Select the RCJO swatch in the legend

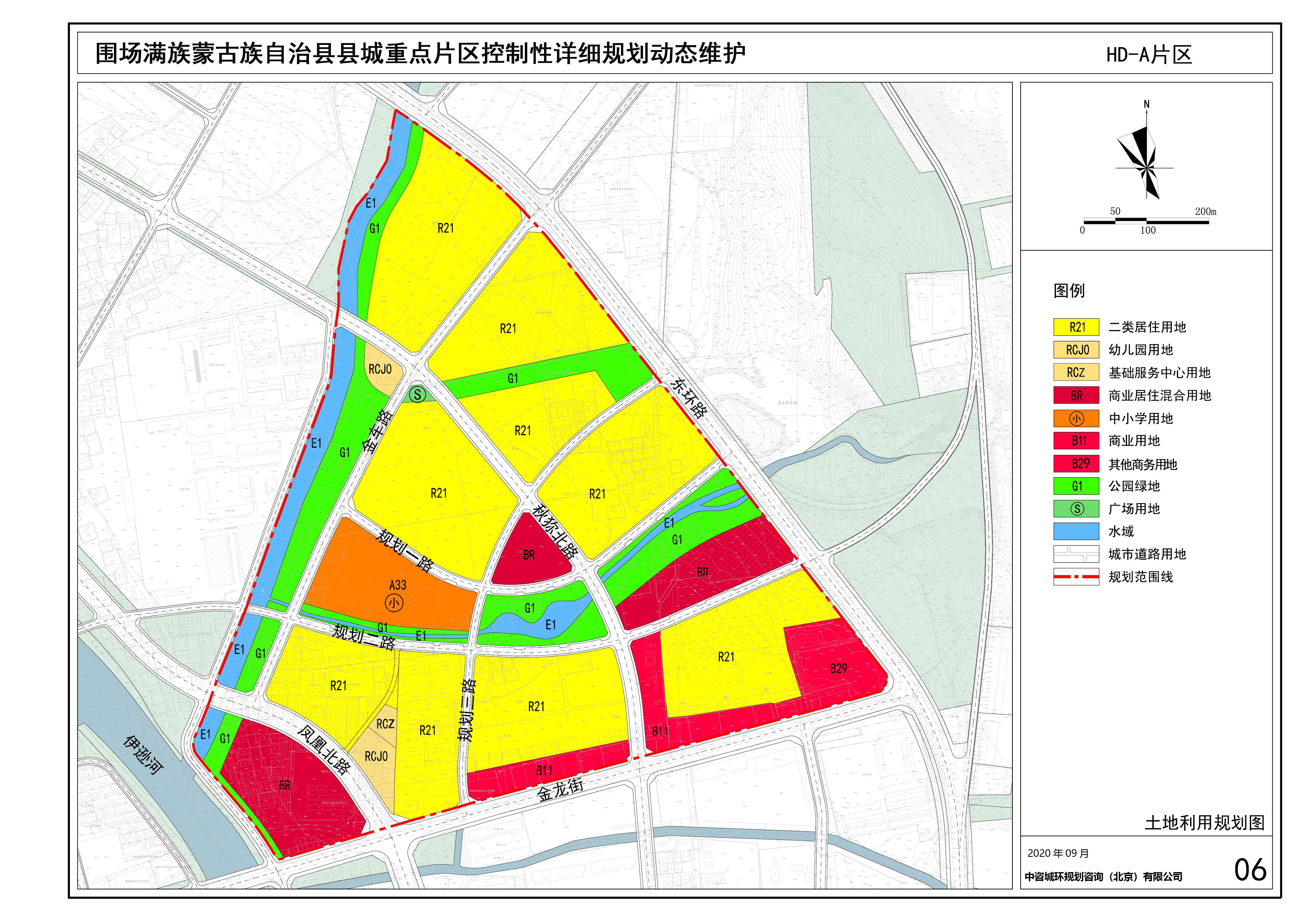click(1076, 350)
